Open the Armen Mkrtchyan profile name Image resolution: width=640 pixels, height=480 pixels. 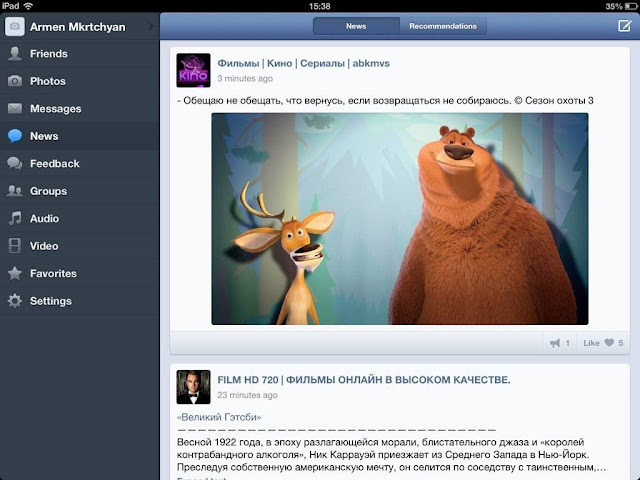78,27
